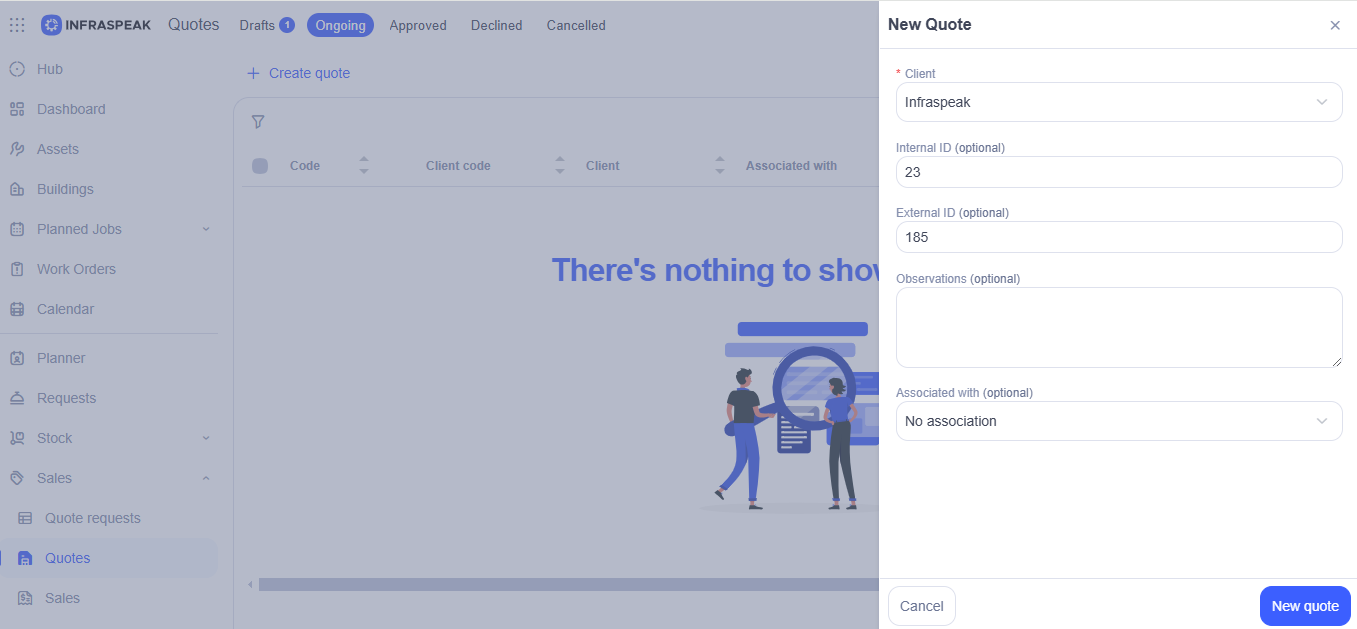Focus the Internal ID field
1357x629 pixels.
click(x=1119, y=172)
